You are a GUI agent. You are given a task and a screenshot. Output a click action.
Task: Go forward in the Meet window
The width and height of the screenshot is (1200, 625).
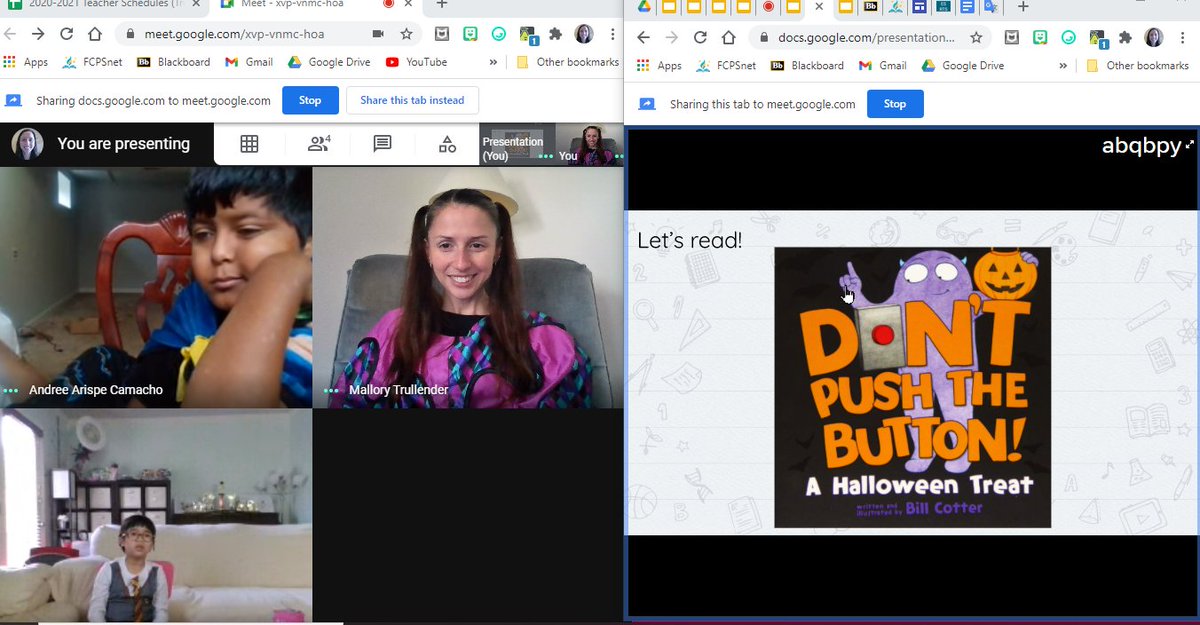point(37,34)
